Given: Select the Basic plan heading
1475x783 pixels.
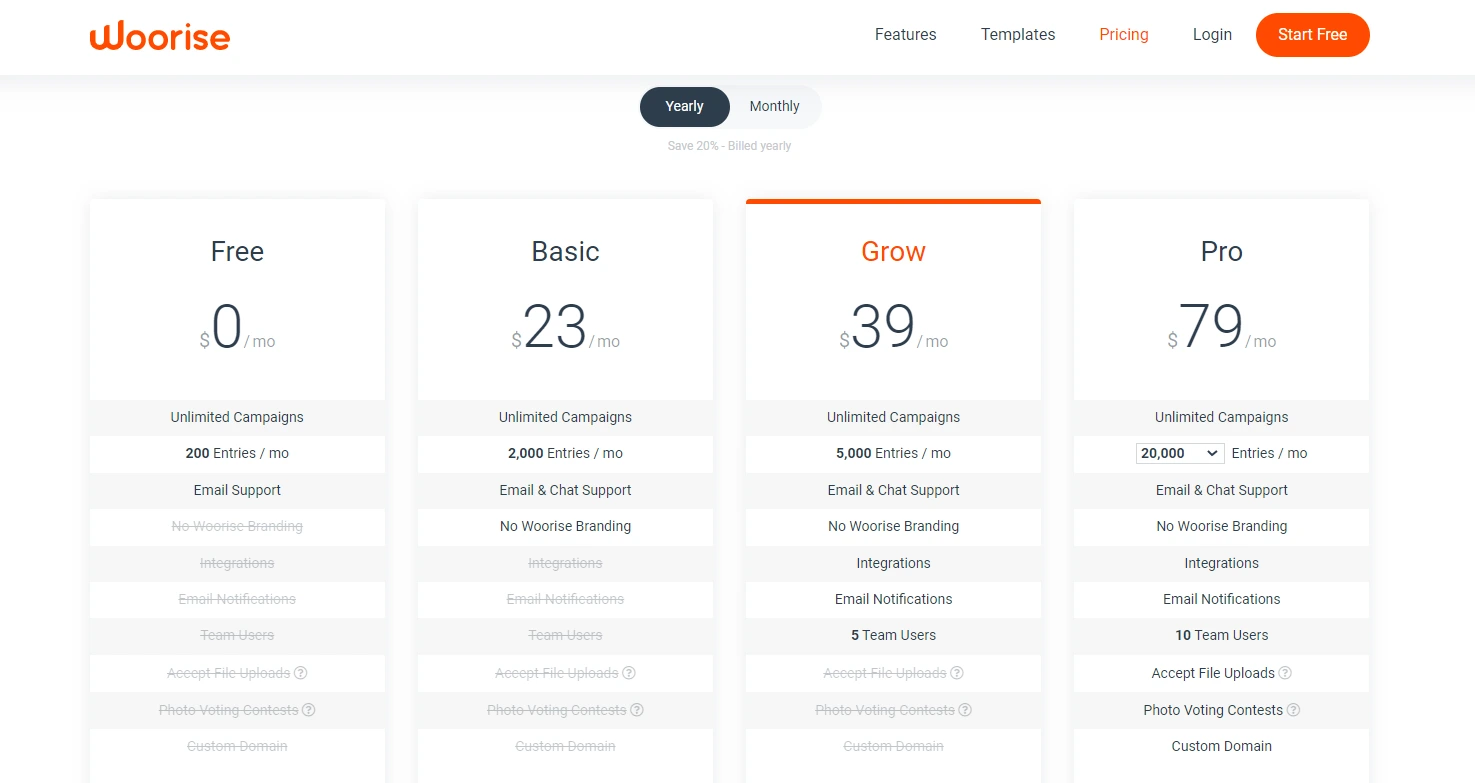Looking at the screenshot, I should coord(566,252).
